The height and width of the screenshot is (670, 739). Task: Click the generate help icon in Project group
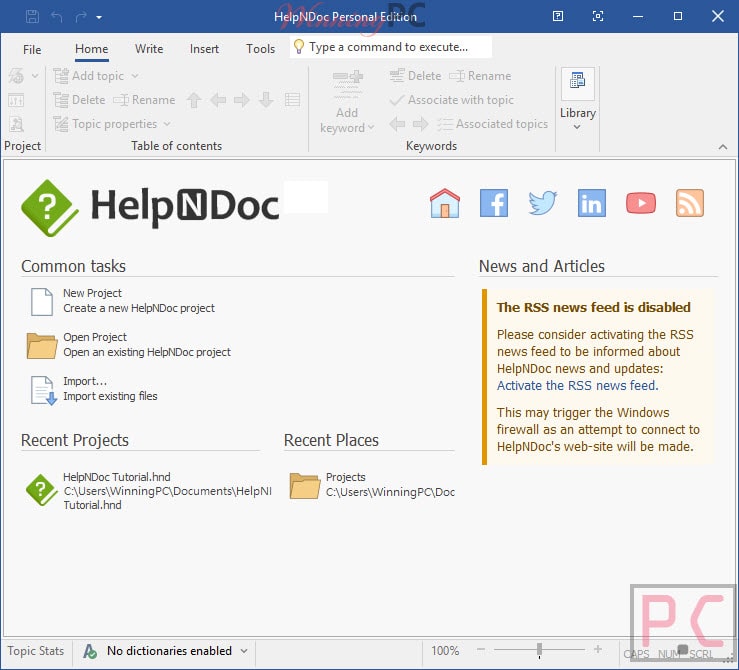pyautogui.click(x=16, y=75)
